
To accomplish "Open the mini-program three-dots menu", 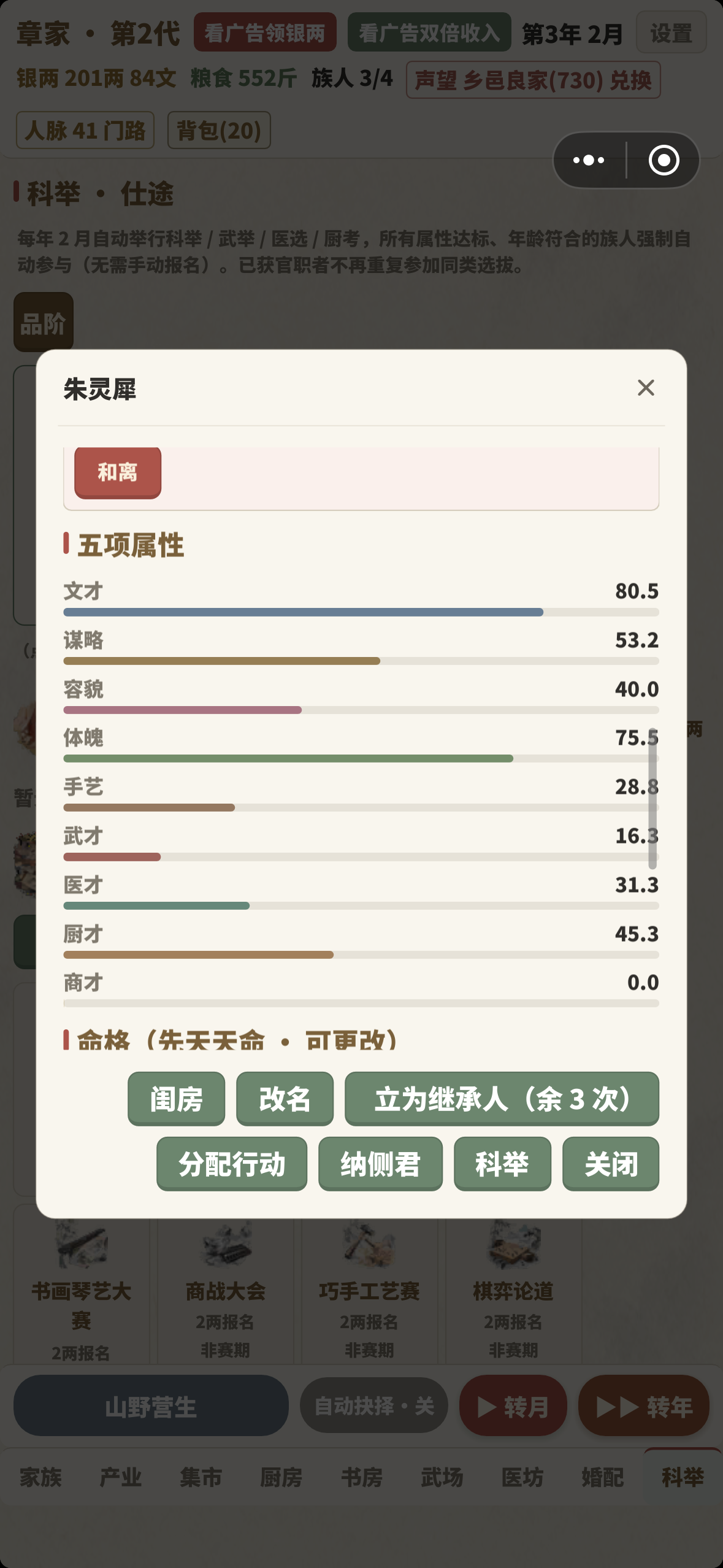I will click(589, 160).
